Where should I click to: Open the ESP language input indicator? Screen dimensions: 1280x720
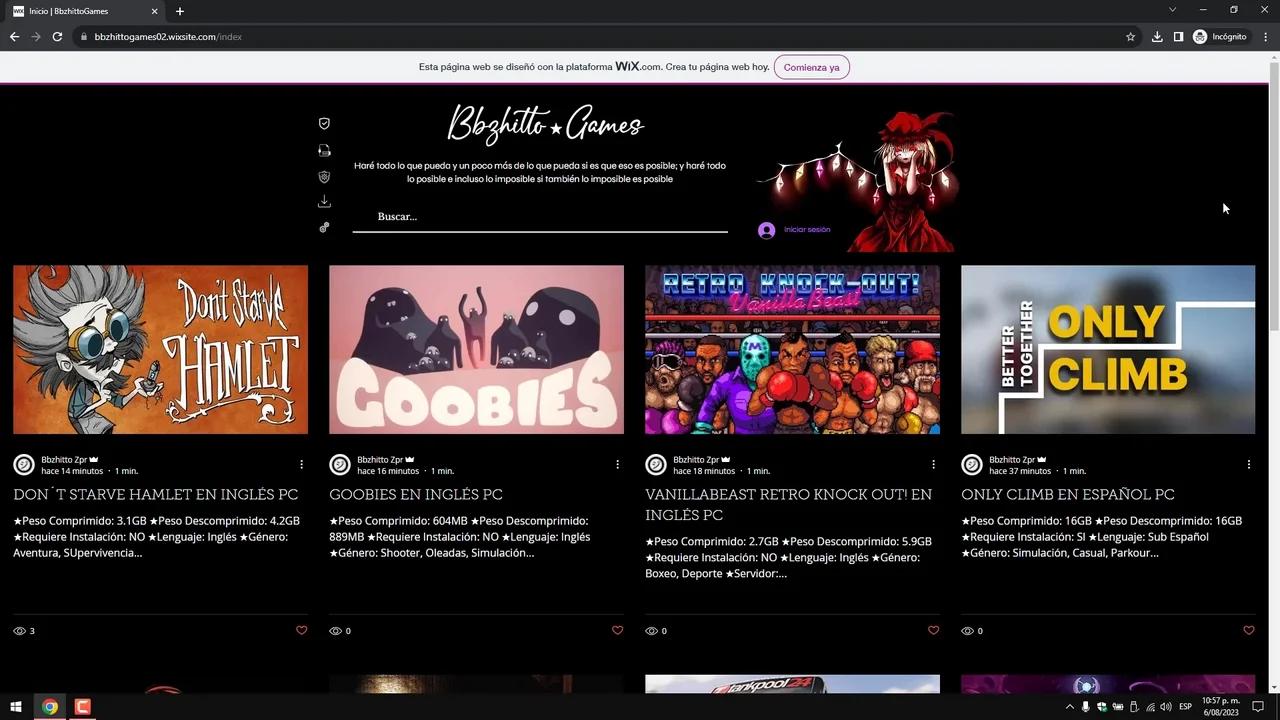click(1185, 707)
